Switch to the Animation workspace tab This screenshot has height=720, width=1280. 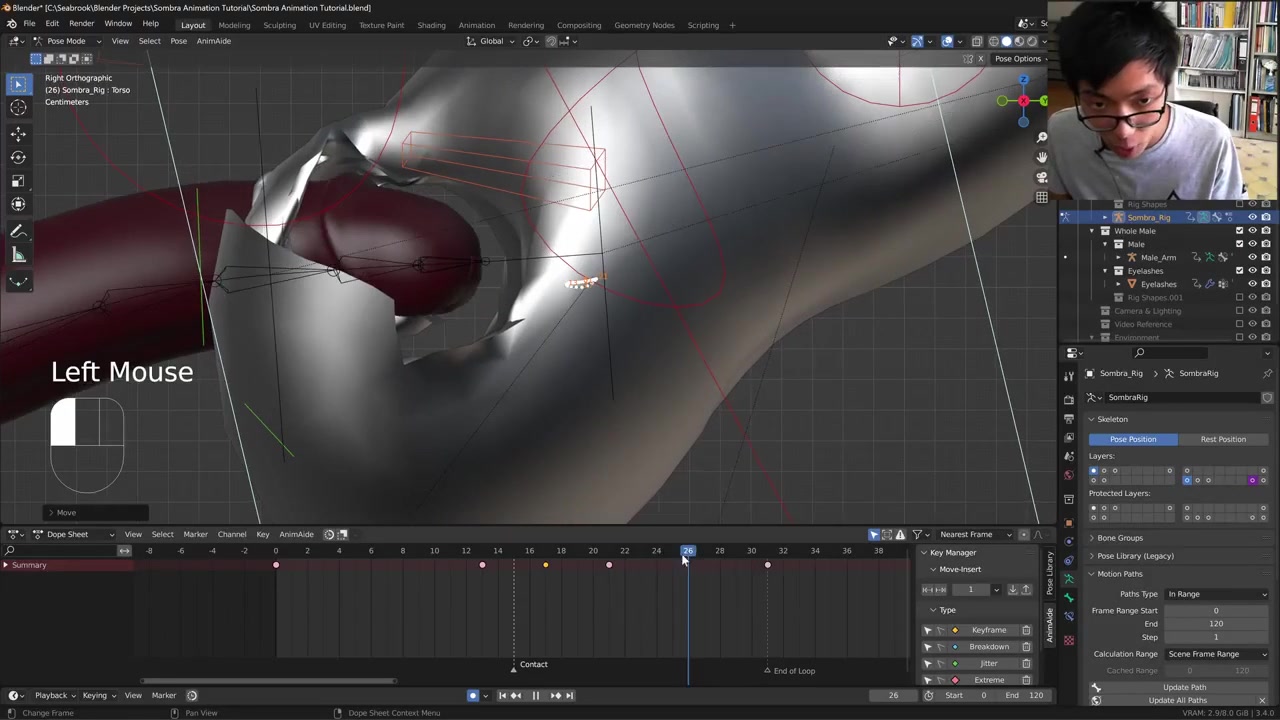pos(476,25)
